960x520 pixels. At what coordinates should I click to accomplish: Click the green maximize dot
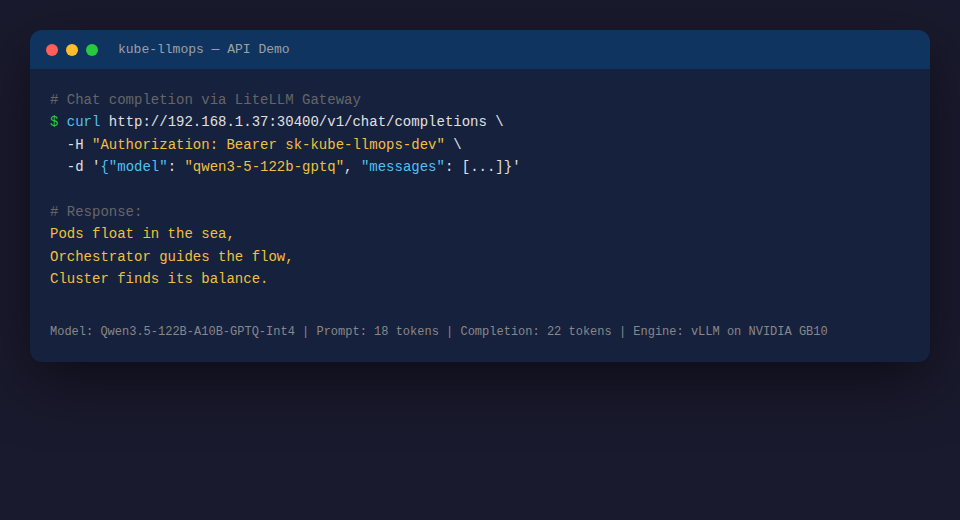92,50
